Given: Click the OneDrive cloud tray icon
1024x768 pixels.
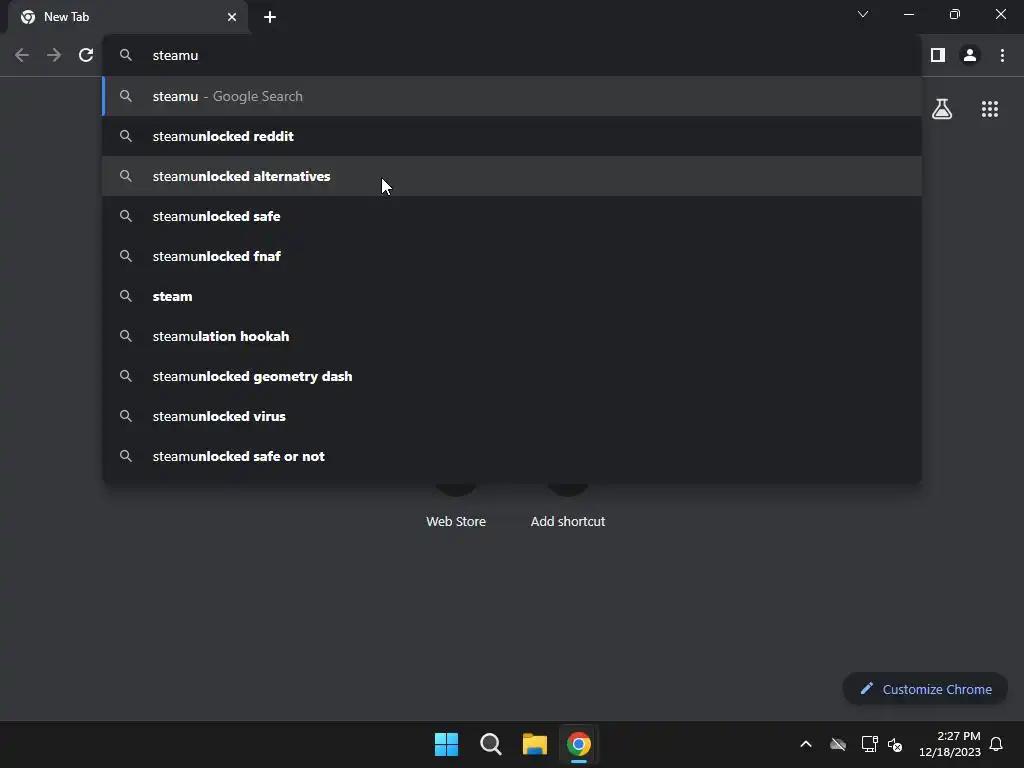Looking at the screenshot, I should point(838,744).
